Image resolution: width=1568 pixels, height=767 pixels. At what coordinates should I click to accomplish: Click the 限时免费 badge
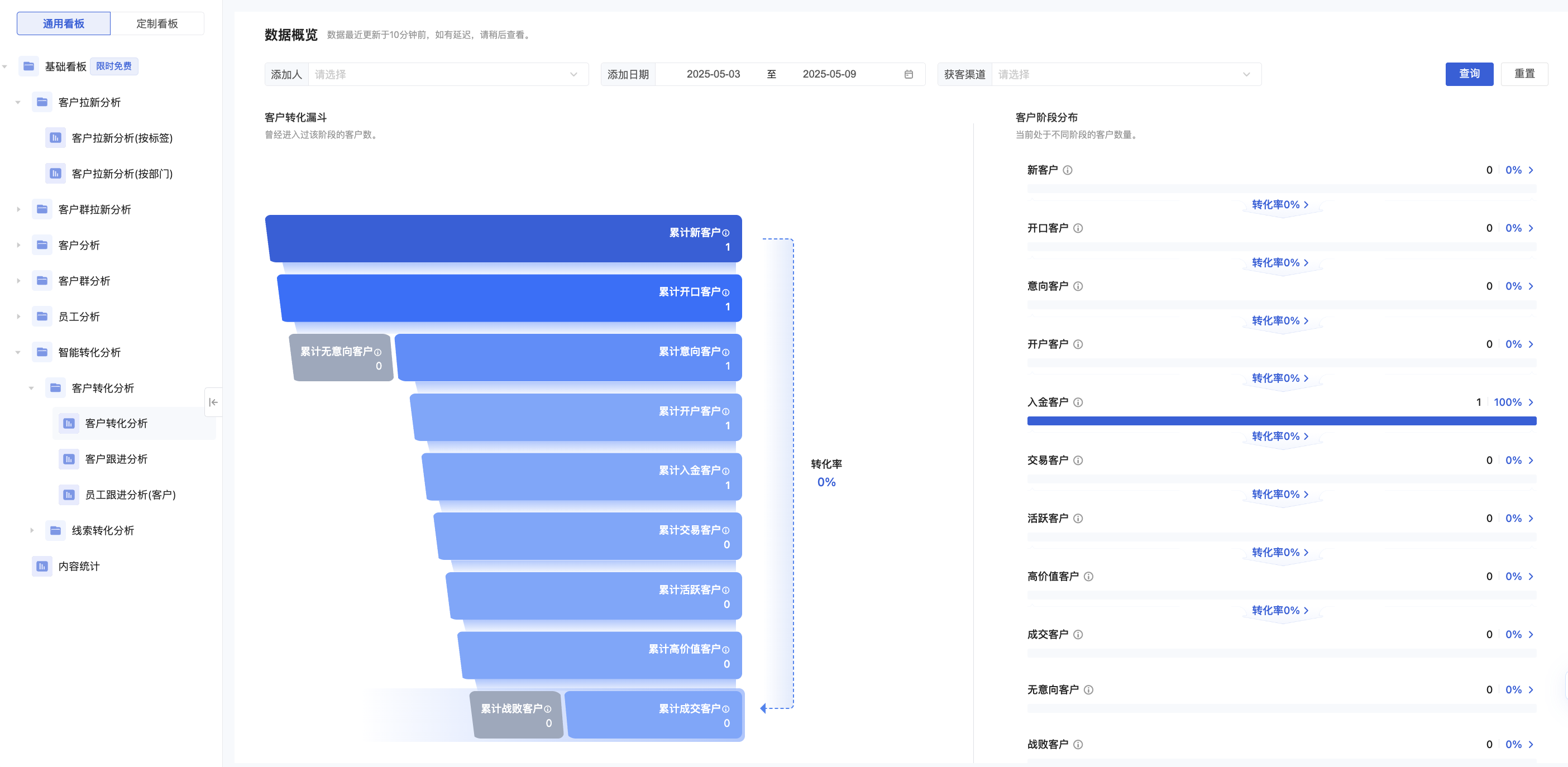[x=114, y=66]
